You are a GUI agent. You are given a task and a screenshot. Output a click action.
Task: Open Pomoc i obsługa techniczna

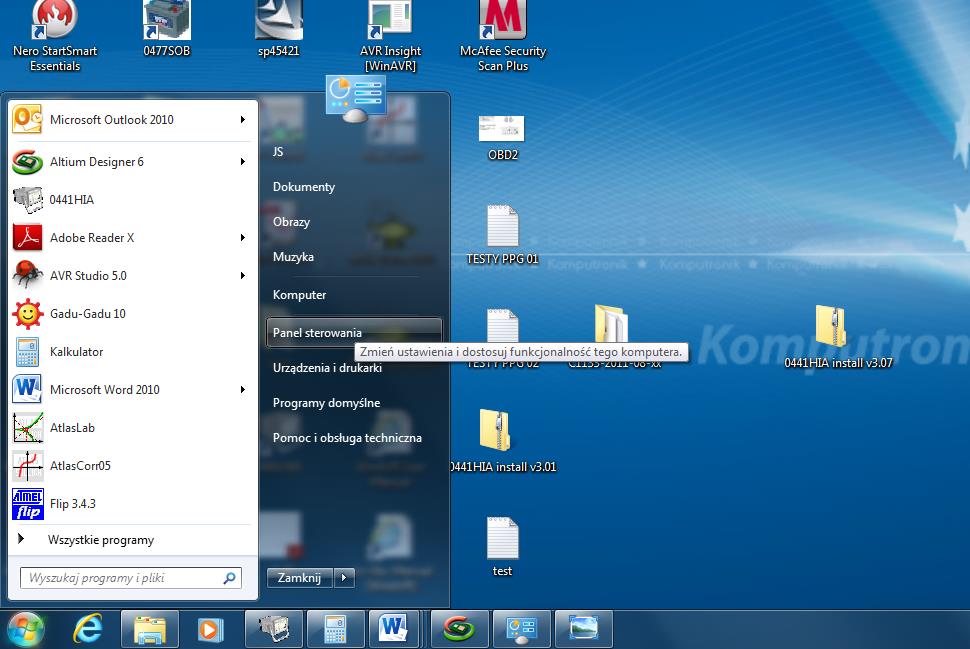click(354, 438)
